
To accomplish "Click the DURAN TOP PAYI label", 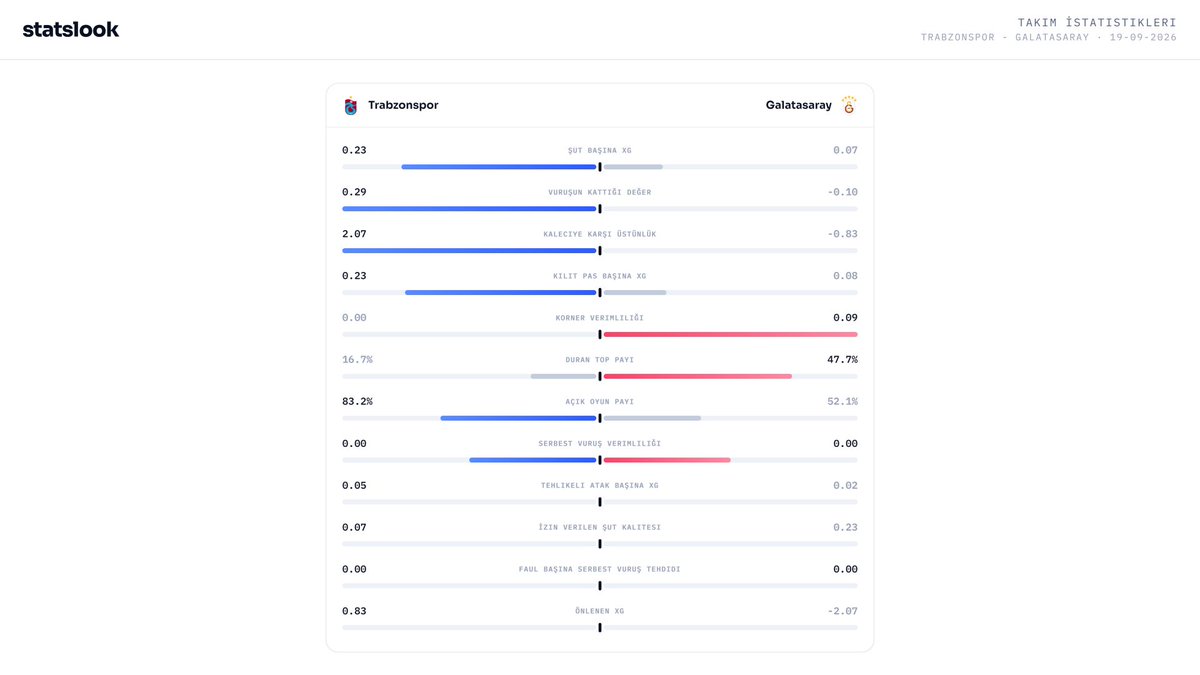I will pos(600,361).
